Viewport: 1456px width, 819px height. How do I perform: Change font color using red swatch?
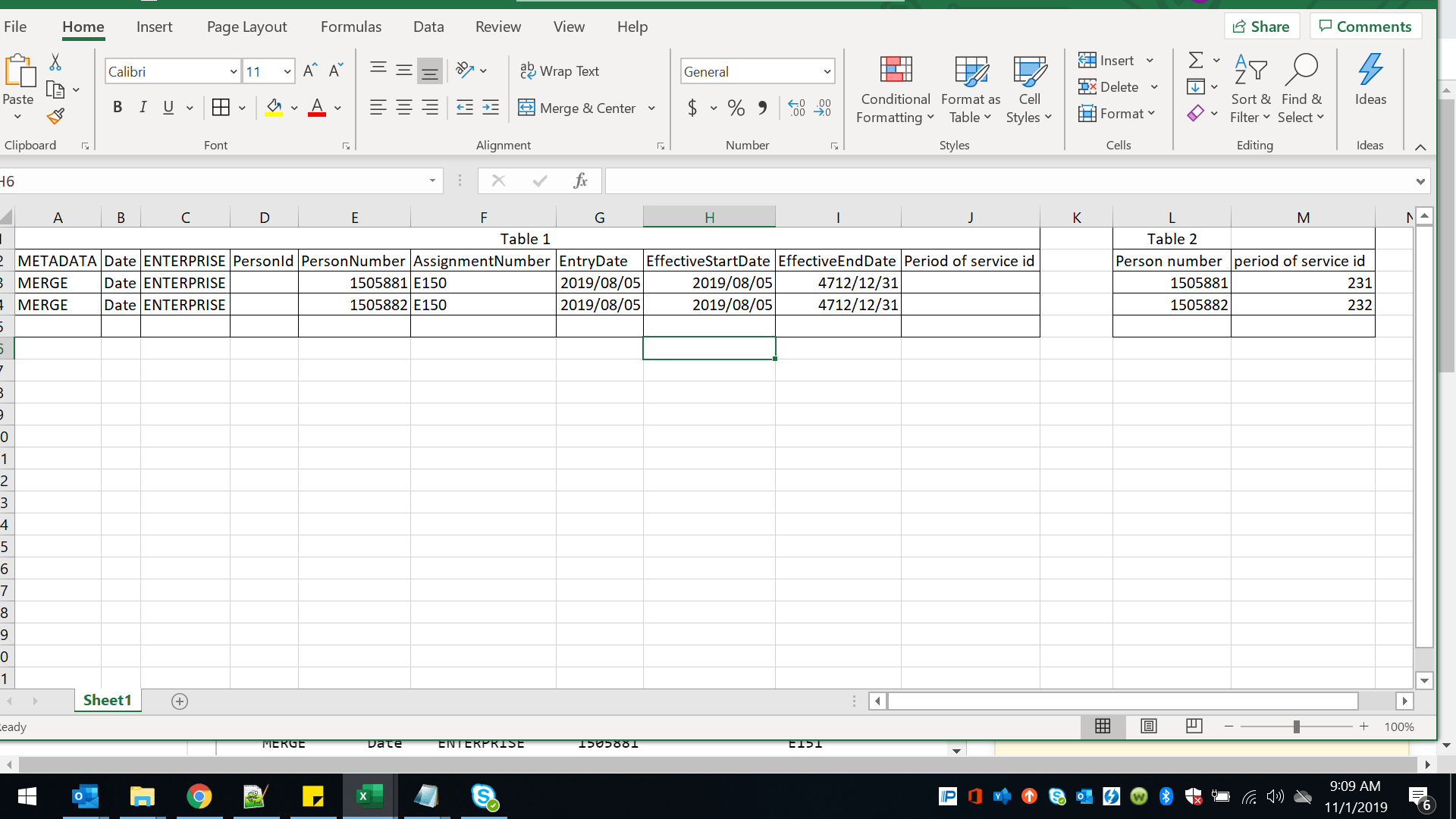316,108
